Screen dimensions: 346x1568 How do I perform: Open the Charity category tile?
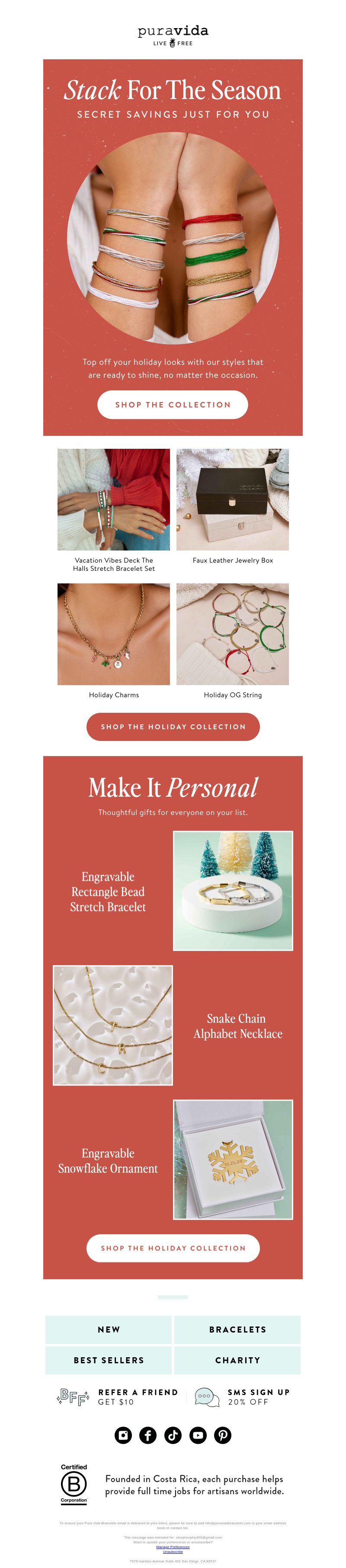pyautogui.click(x=238, y=1360)
